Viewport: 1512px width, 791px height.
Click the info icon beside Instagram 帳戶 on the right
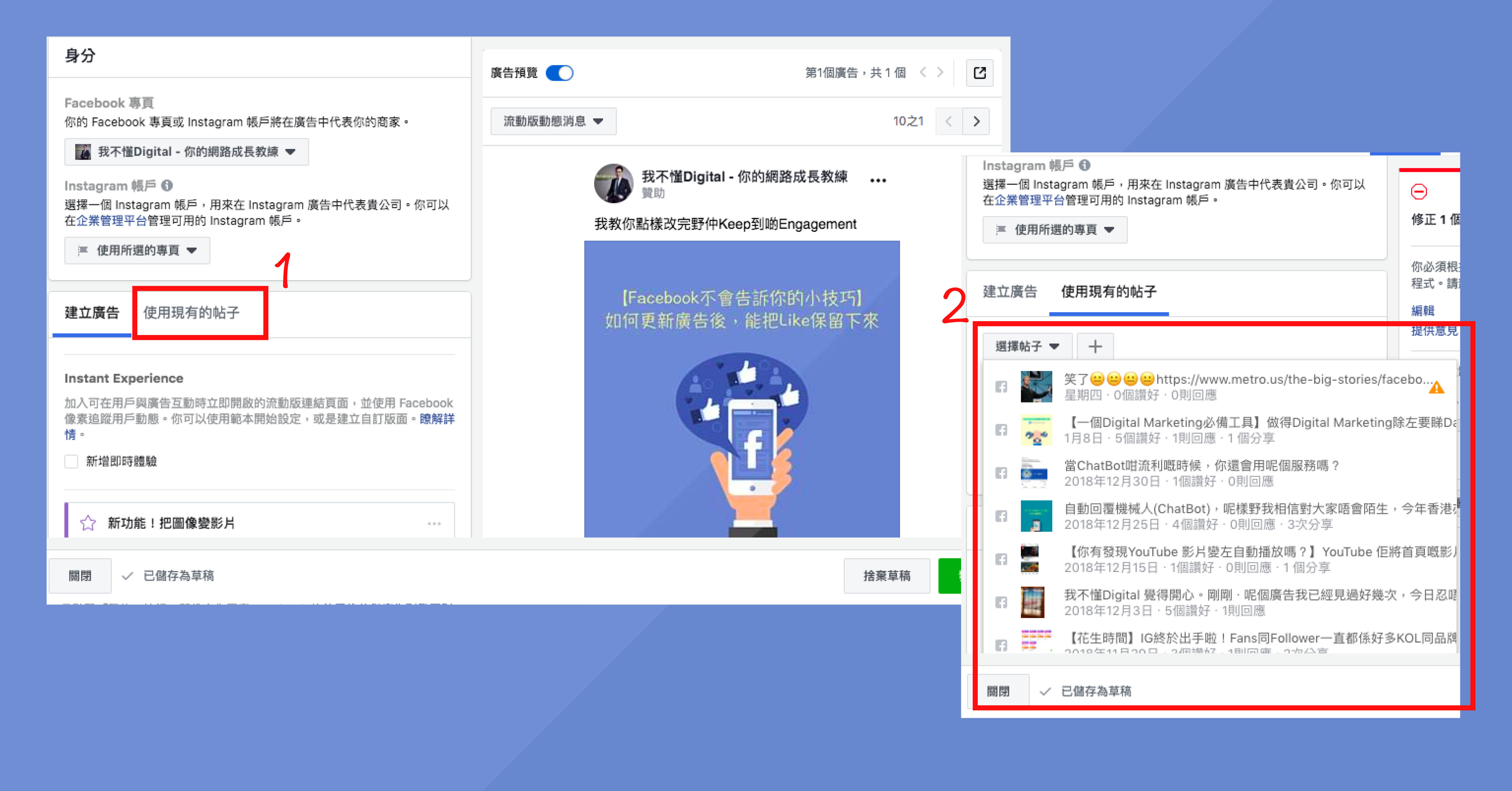1085,165
